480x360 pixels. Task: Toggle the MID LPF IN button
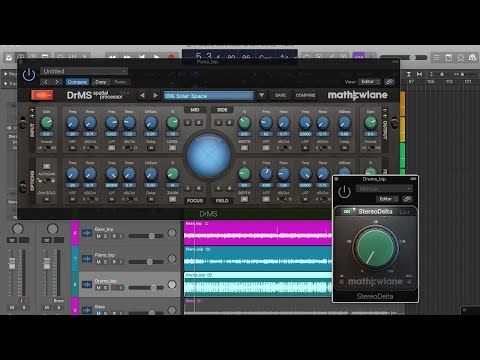[x=111, y=148]
